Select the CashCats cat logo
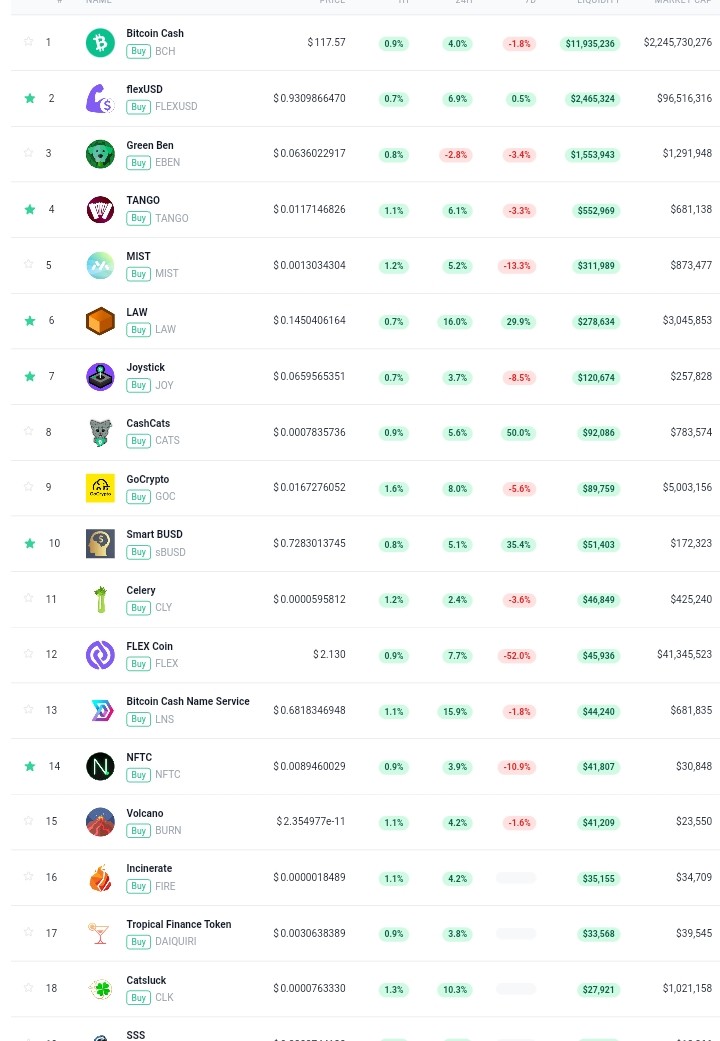This screenshot has height=1041, width=720. coord(100,433)
